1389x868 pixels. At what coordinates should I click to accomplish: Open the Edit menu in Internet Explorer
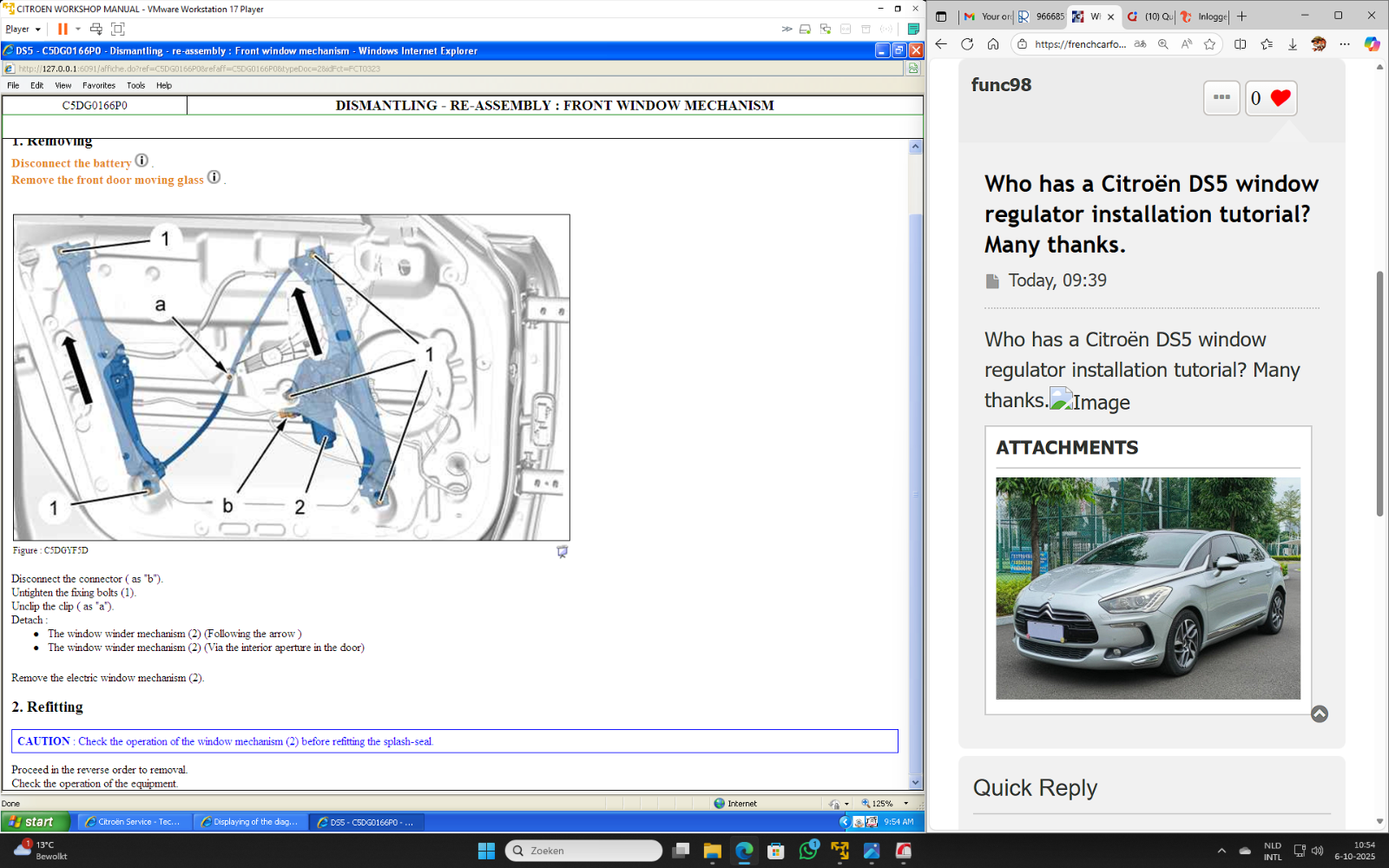coord(36,85)
